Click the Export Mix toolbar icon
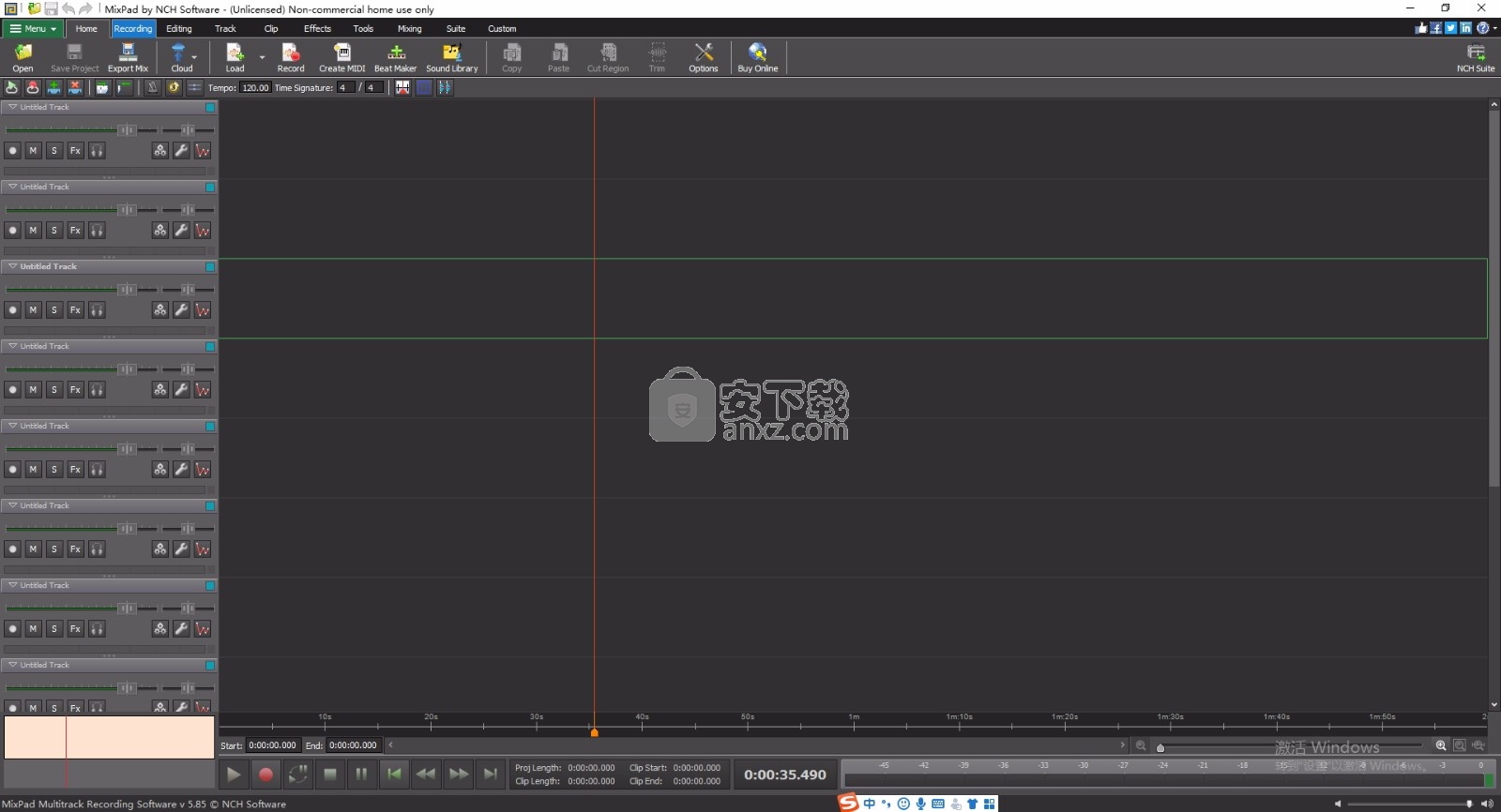 pyautogui.click(x=128, y=57)
